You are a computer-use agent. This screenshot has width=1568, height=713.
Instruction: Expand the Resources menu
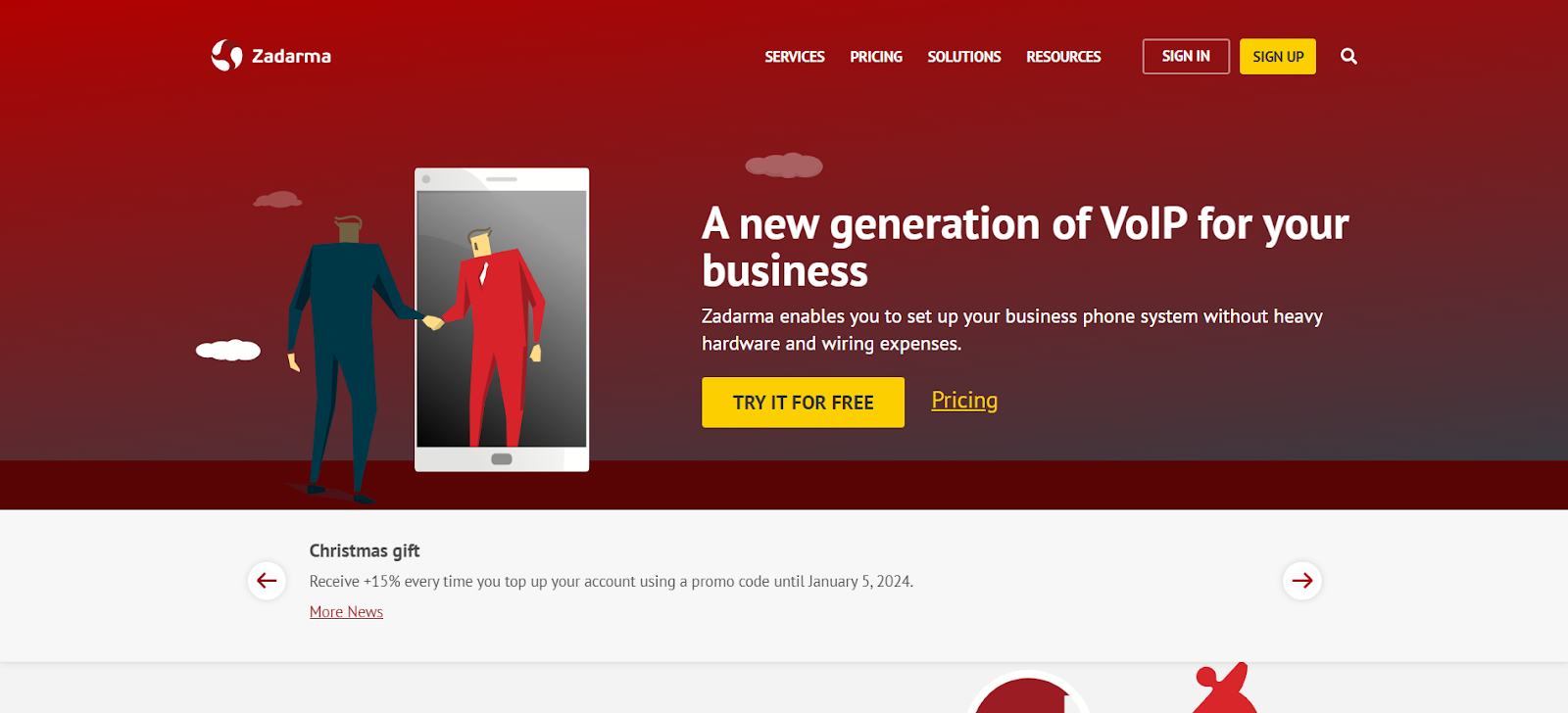tap(1063, 57)
